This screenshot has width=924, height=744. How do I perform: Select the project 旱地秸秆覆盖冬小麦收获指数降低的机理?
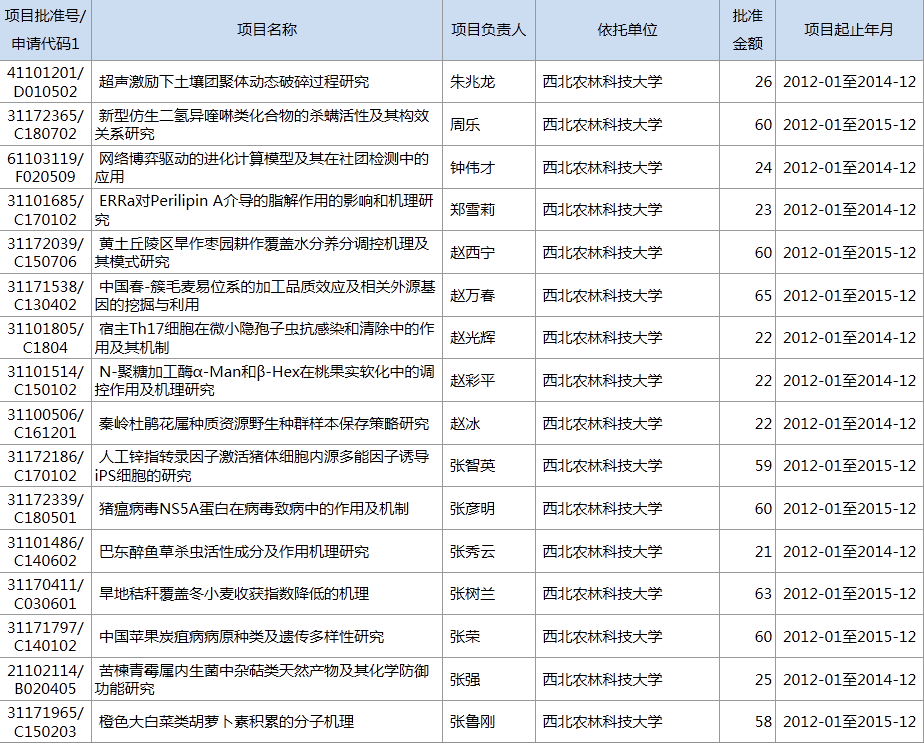point(234,594)
